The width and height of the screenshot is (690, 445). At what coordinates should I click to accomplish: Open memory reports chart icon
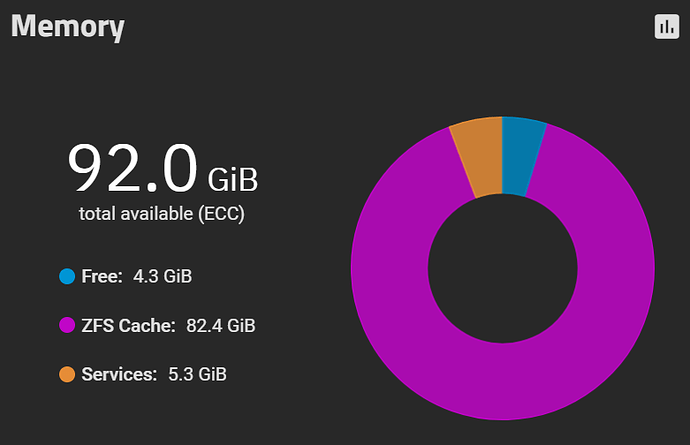[x=667, y=26]
